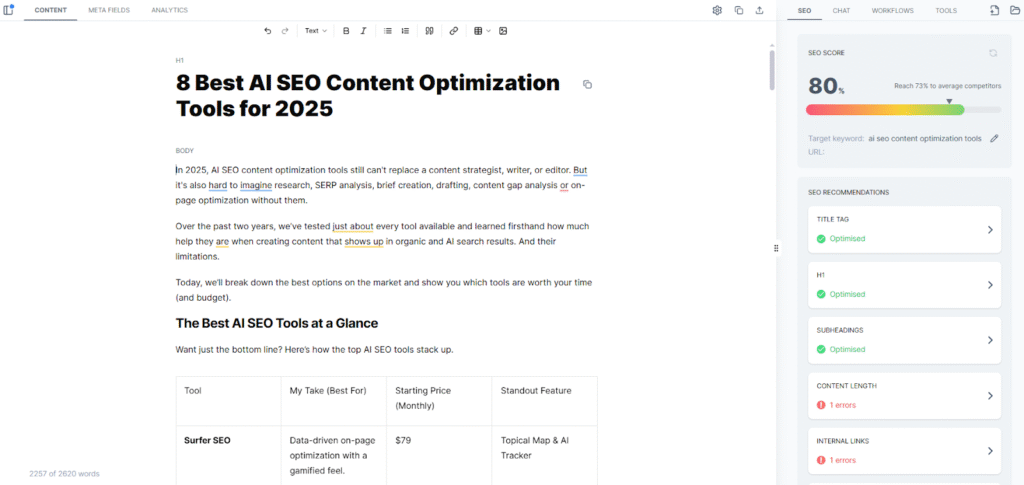The image size is (1024, 485).
Task: Toggle bold formatting
Action: point(346,31)
